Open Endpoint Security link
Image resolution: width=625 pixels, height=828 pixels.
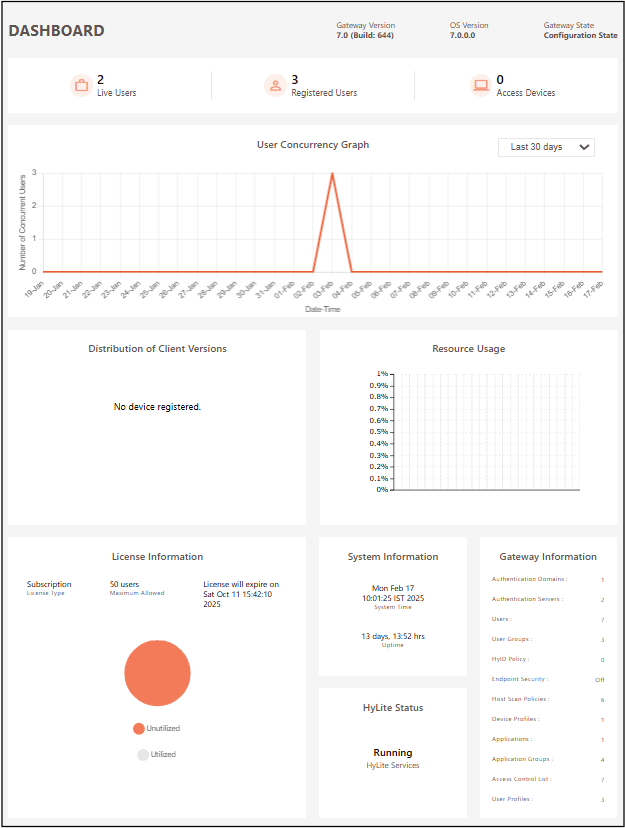(518, 679)
